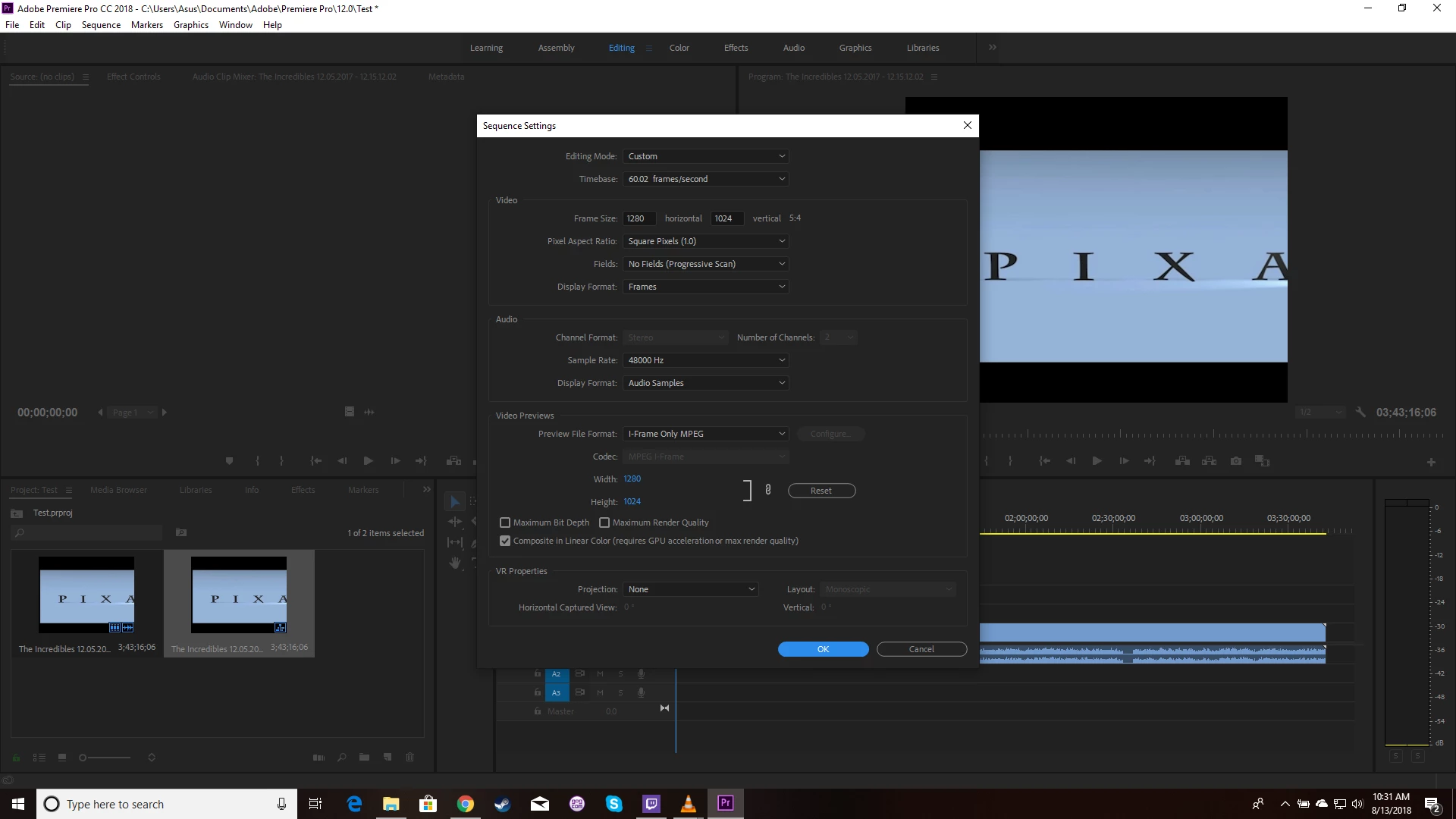Switch to the Color workspace tab
The width and height of the screenshot is (1456, 819).
(x=679, y=48)
